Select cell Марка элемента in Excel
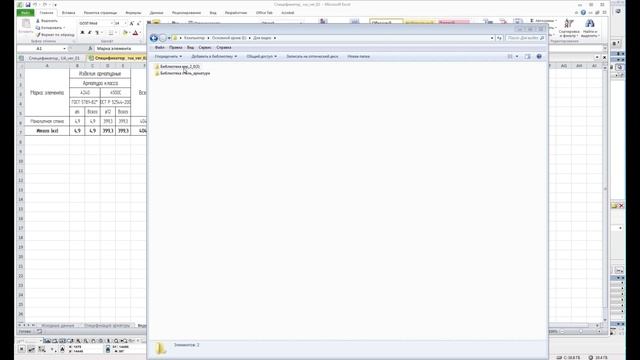This screenshot has height=360, width=640. pyautogui.click(x=47, y=93)
